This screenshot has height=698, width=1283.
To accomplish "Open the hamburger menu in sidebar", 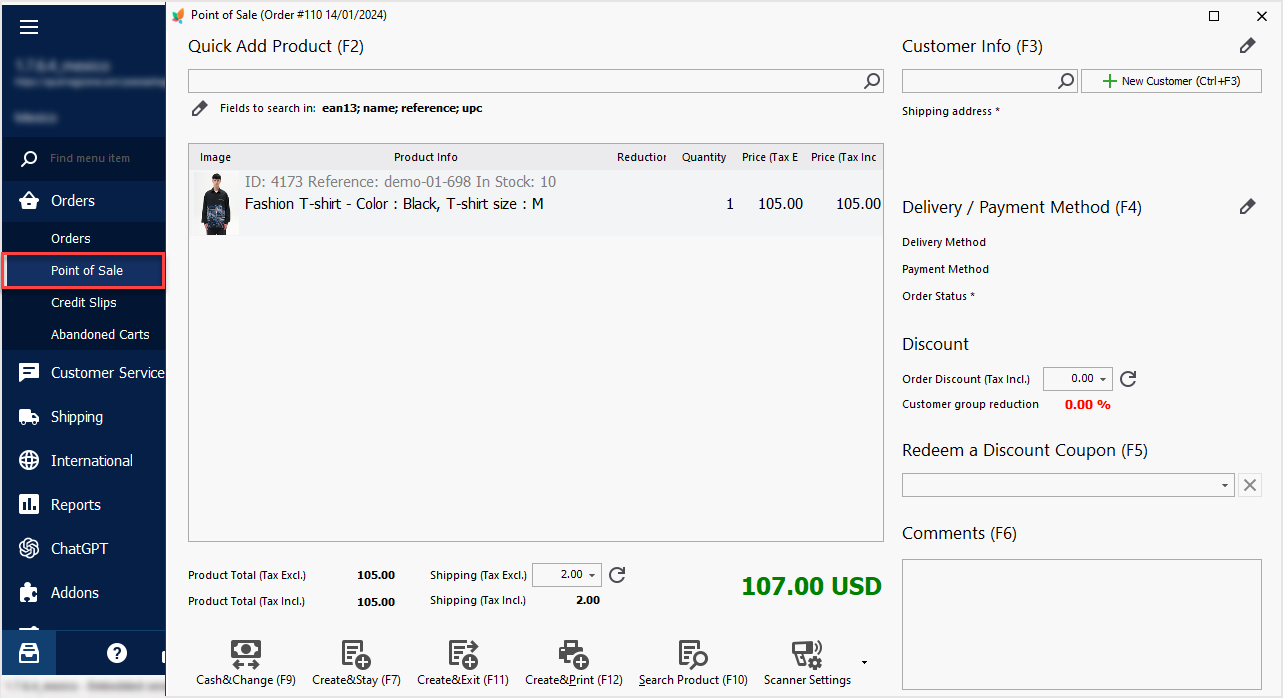I will coord(29,27).
